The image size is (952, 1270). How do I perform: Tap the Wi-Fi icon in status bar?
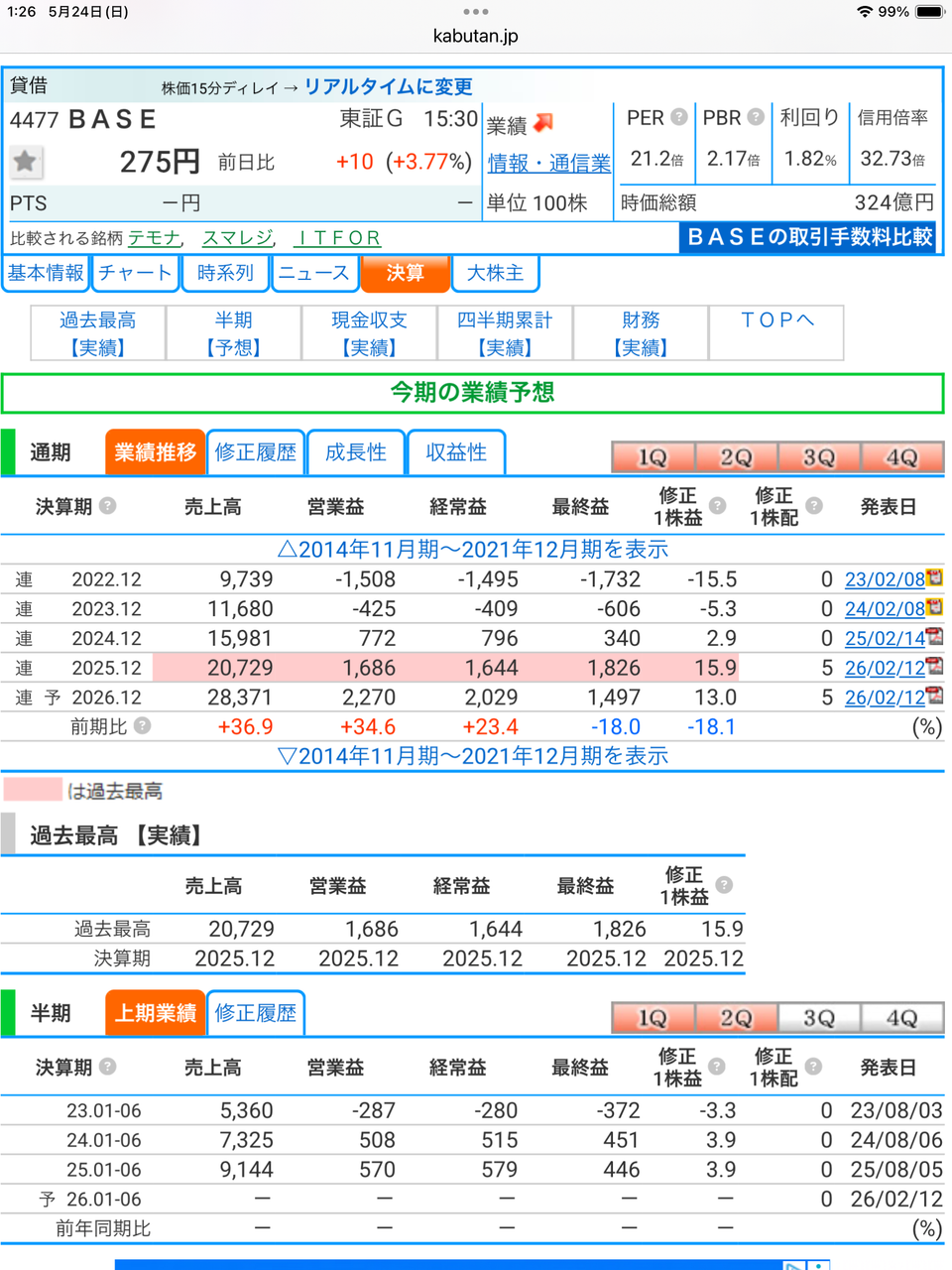point(865,12)
